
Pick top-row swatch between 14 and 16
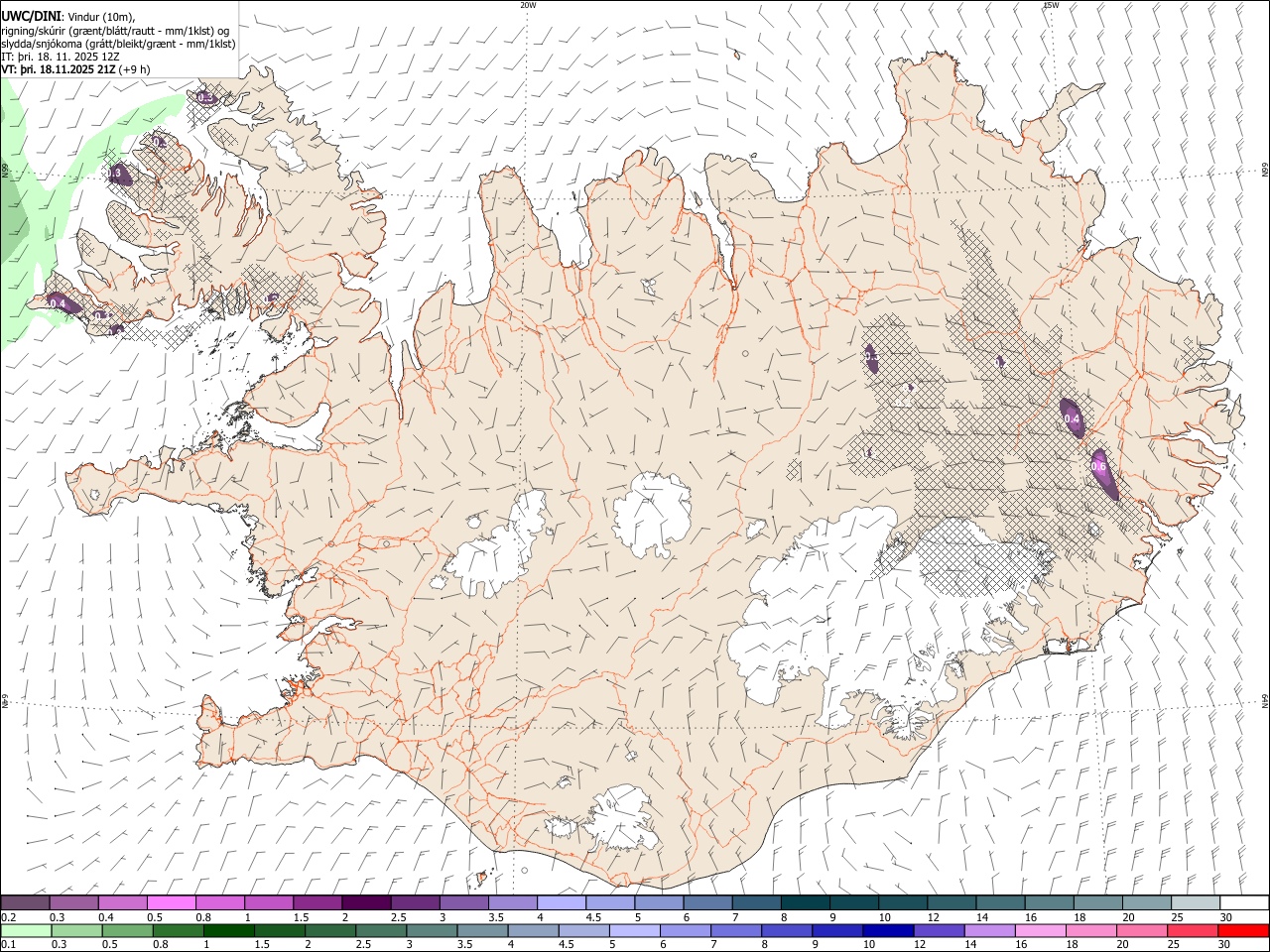[x=1001, y=903]
